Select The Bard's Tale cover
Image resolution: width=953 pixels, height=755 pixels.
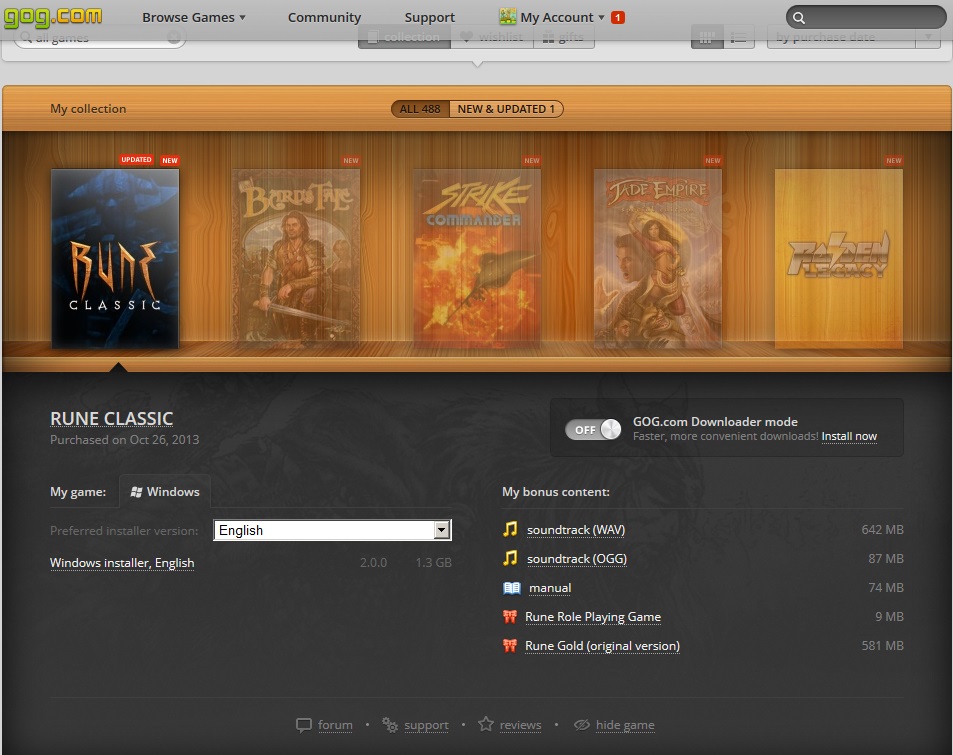pyautogui.click(x=296, y=258)
